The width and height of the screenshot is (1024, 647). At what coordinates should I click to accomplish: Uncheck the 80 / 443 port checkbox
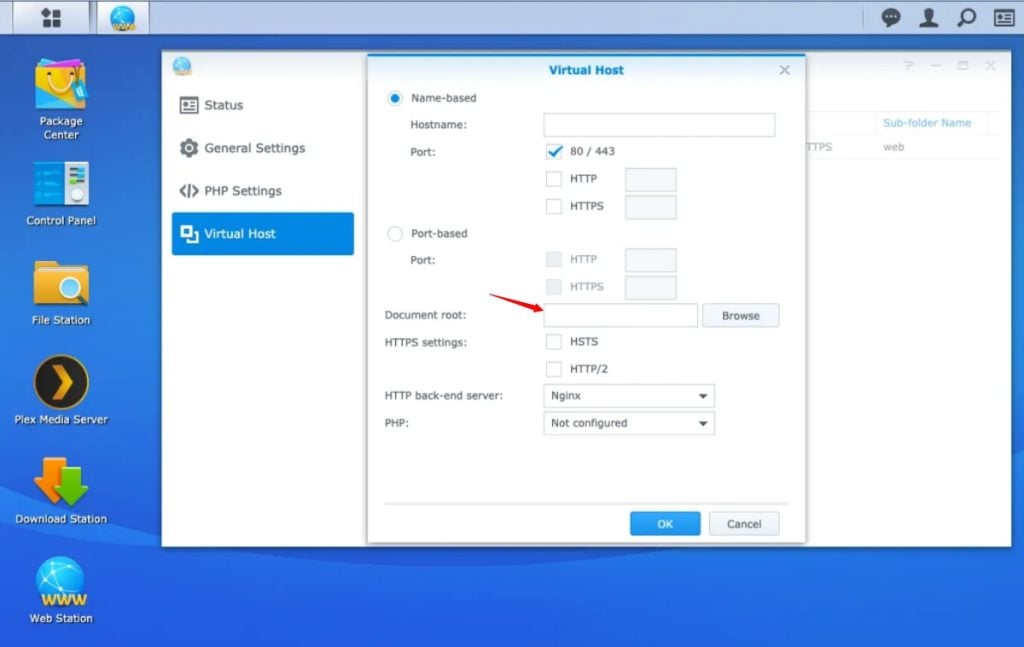[554, 151]
